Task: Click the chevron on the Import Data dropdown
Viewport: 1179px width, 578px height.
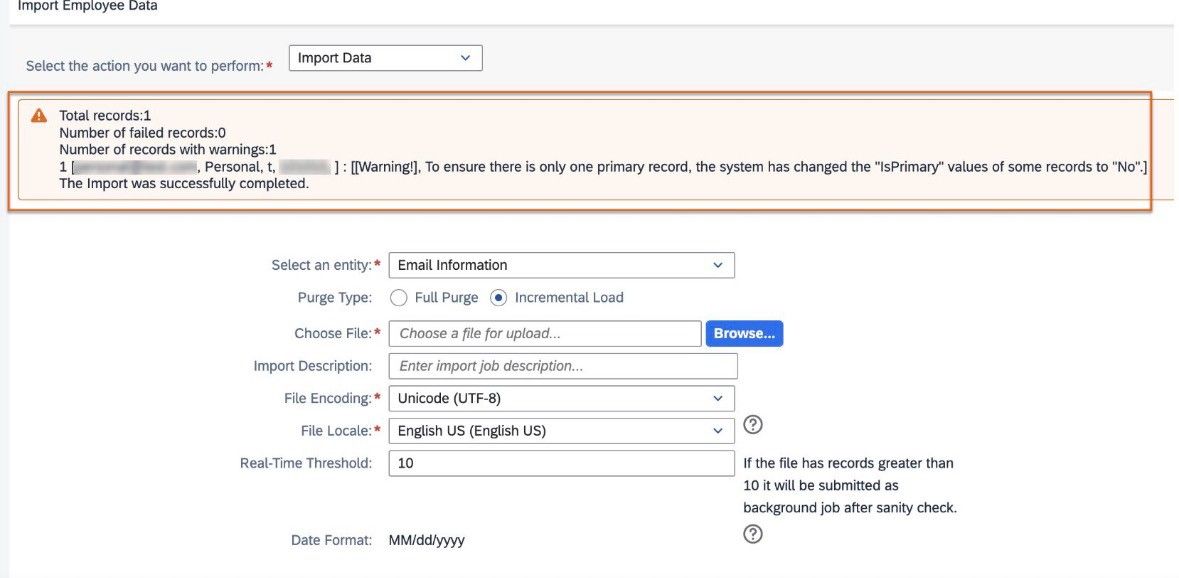Action: click(465, 58)
